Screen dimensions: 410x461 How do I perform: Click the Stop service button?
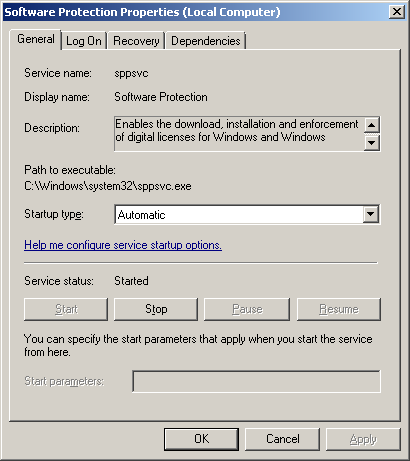(x=156, y=309)
